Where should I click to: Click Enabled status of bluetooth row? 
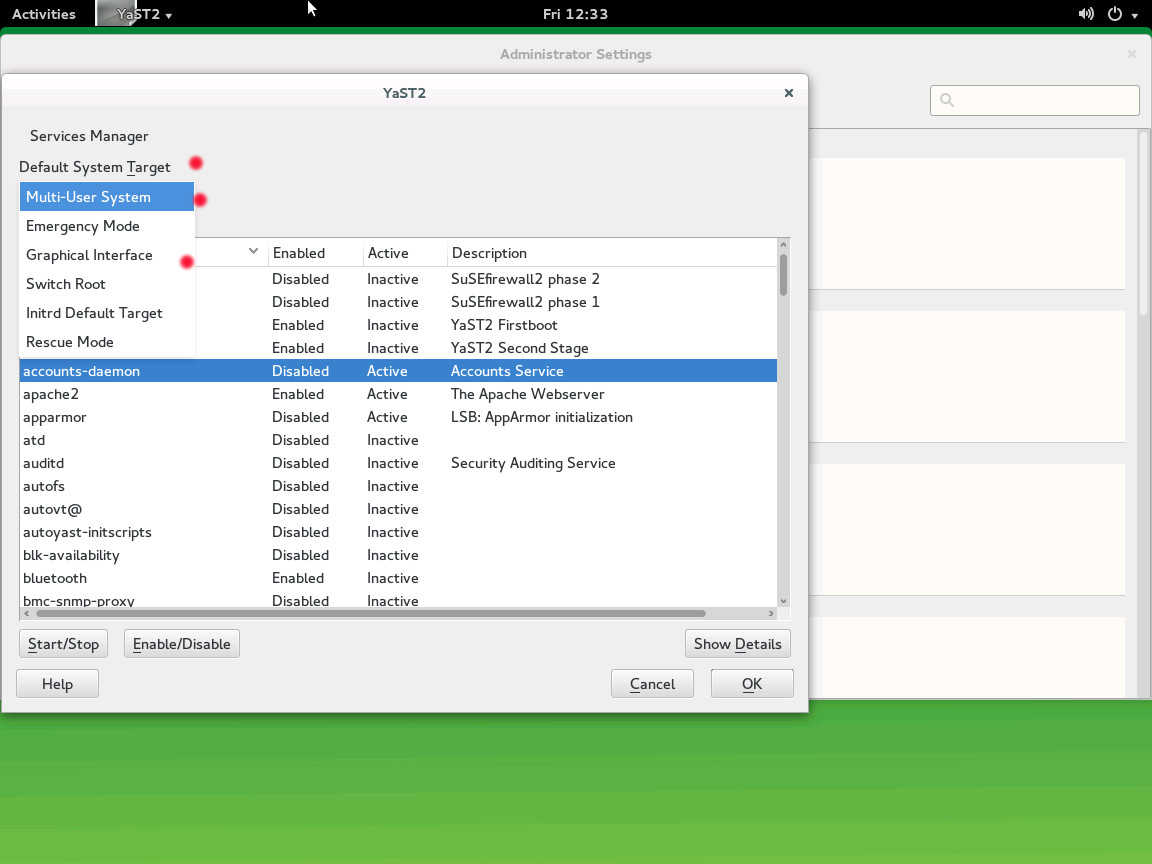[x=298, y=578]
